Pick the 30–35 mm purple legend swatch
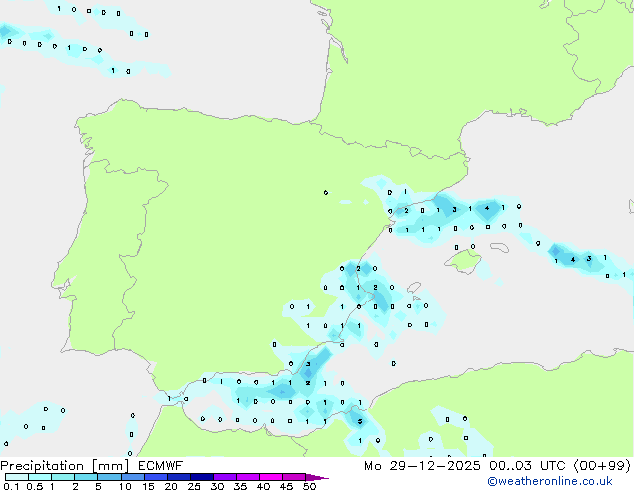The image size is (634, 490). [224, 477]
